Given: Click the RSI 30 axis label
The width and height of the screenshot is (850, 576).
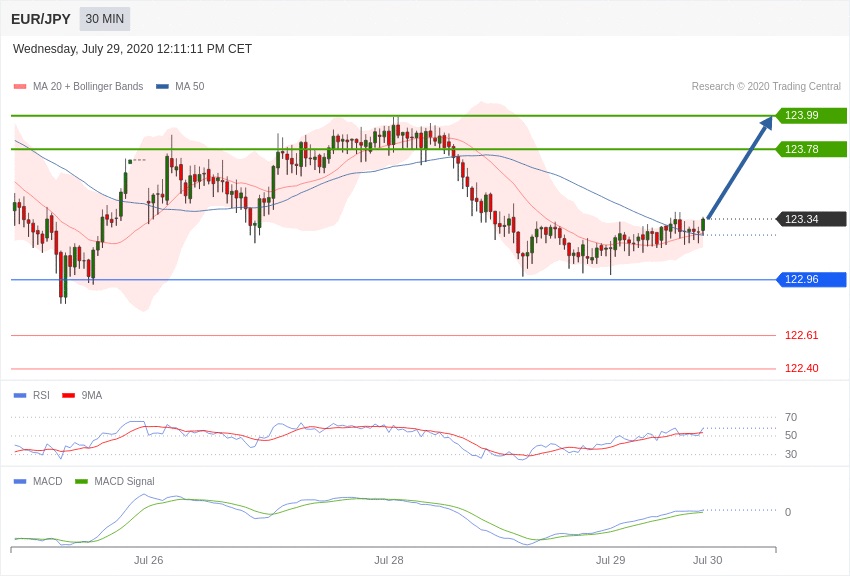Looking at the screenshot, I should coord(791,454).
